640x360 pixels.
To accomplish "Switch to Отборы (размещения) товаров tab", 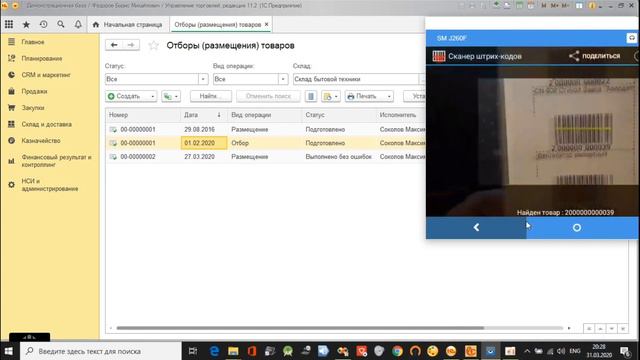I will pyautogui.click(x=218, y=24).
